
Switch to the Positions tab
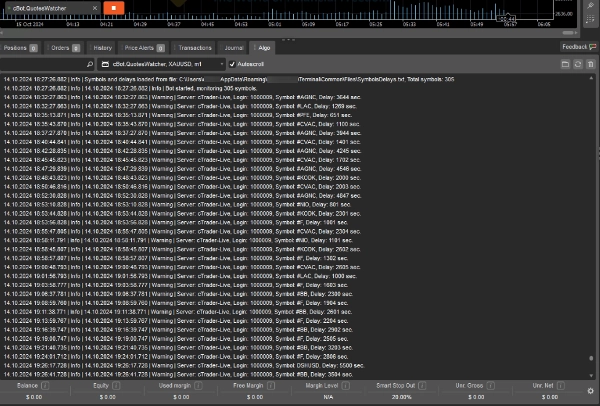pyautogui.click(x=17, y=47)
